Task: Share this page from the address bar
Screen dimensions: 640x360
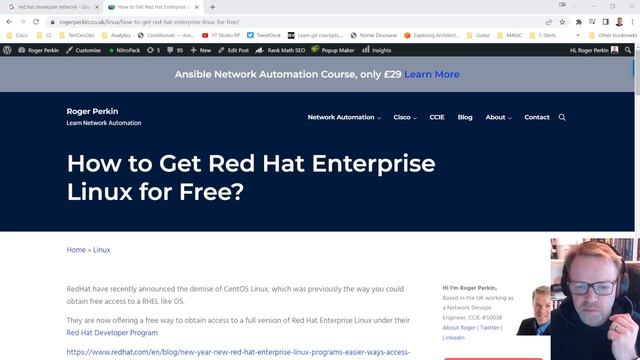Action: tap(549, 22)
